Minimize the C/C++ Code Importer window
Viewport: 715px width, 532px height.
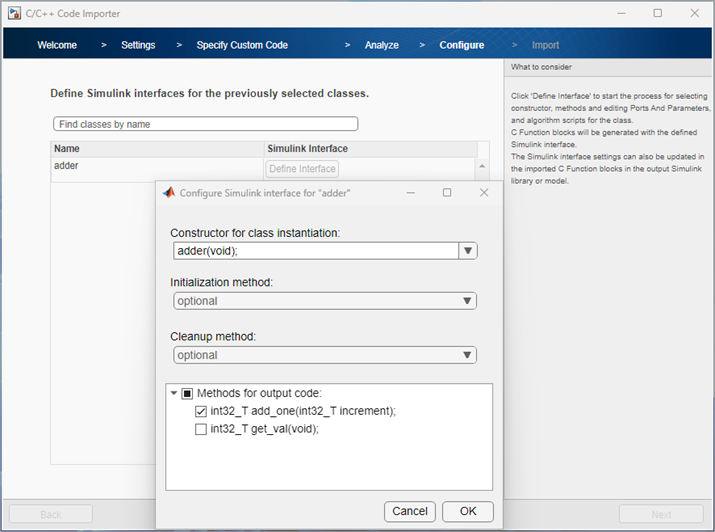(x=620, y=13)
